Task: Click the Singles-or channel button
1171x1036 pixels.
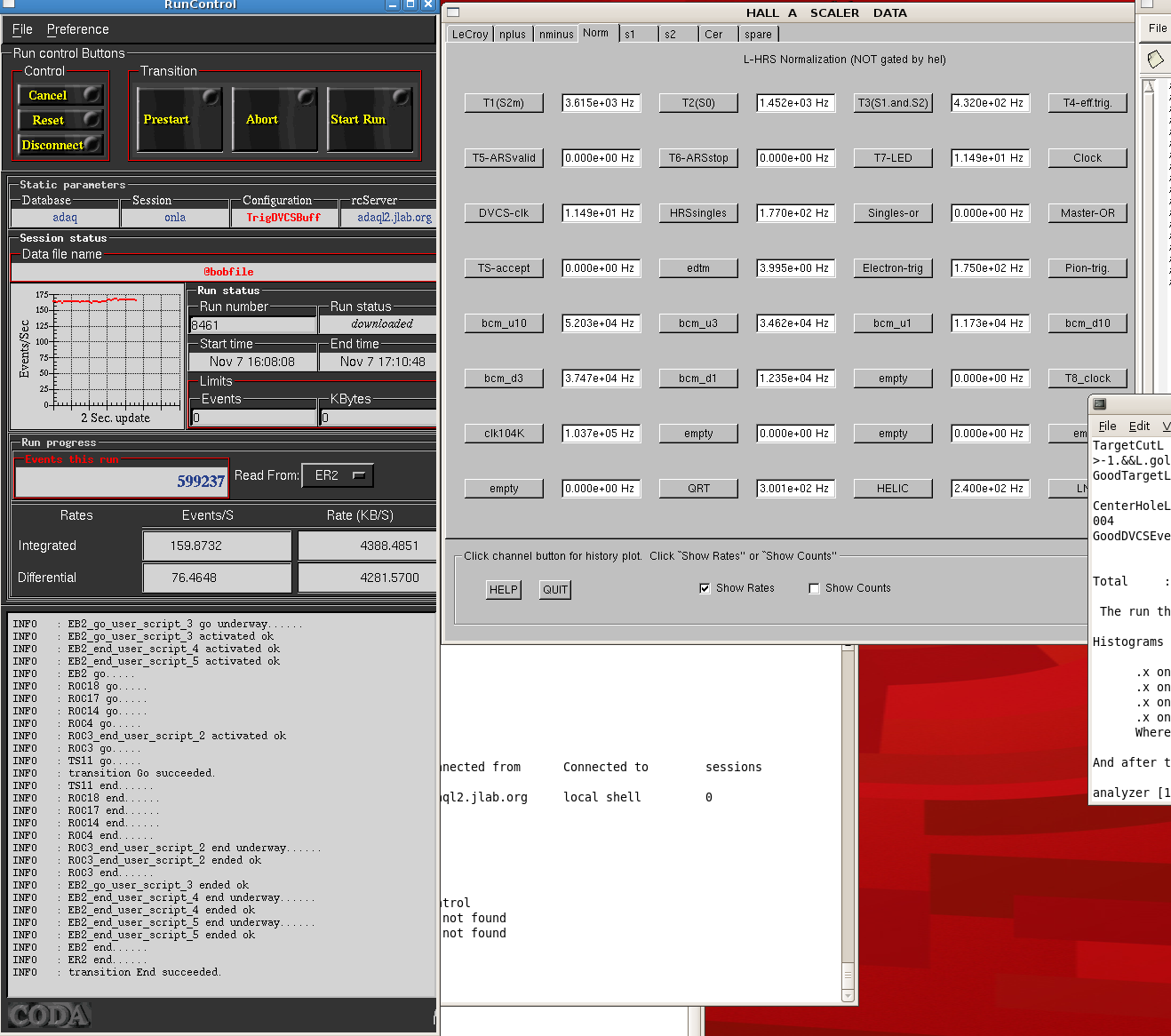Action: click(893, 213)
